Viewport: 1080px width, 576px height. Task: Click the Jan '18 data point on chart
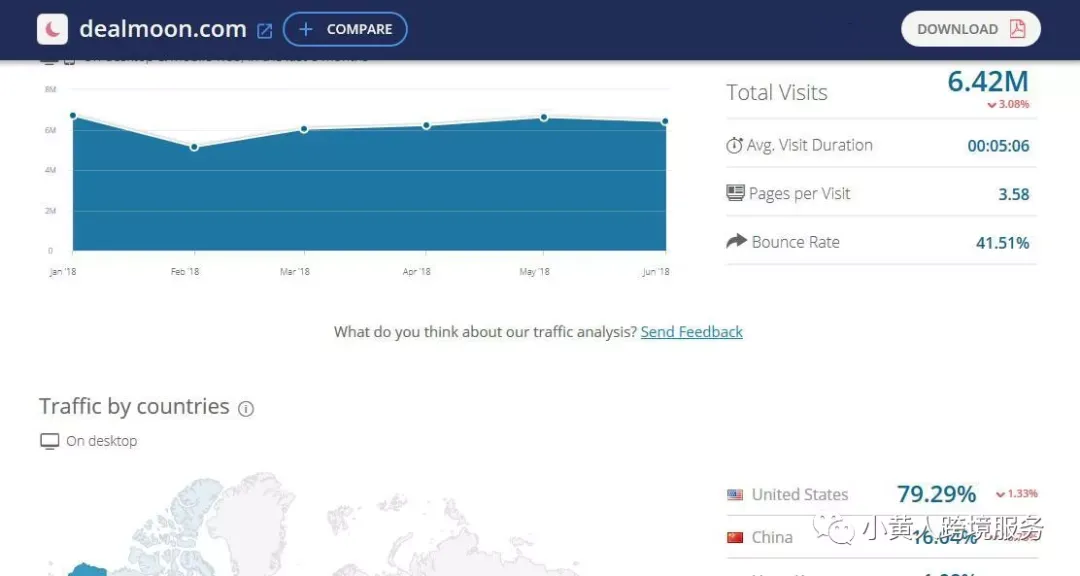click(73, 116)
